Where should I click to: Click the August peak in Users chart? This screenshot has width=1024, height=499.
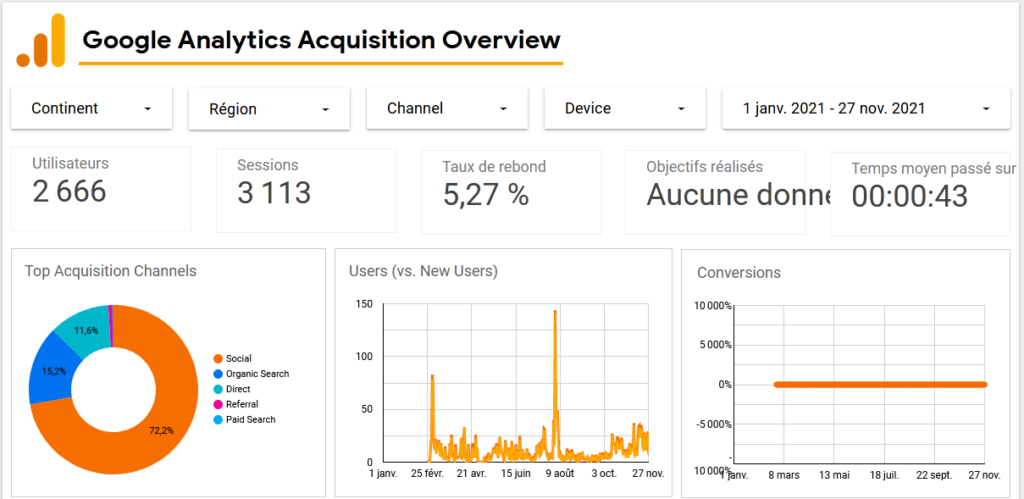(554, 312)
